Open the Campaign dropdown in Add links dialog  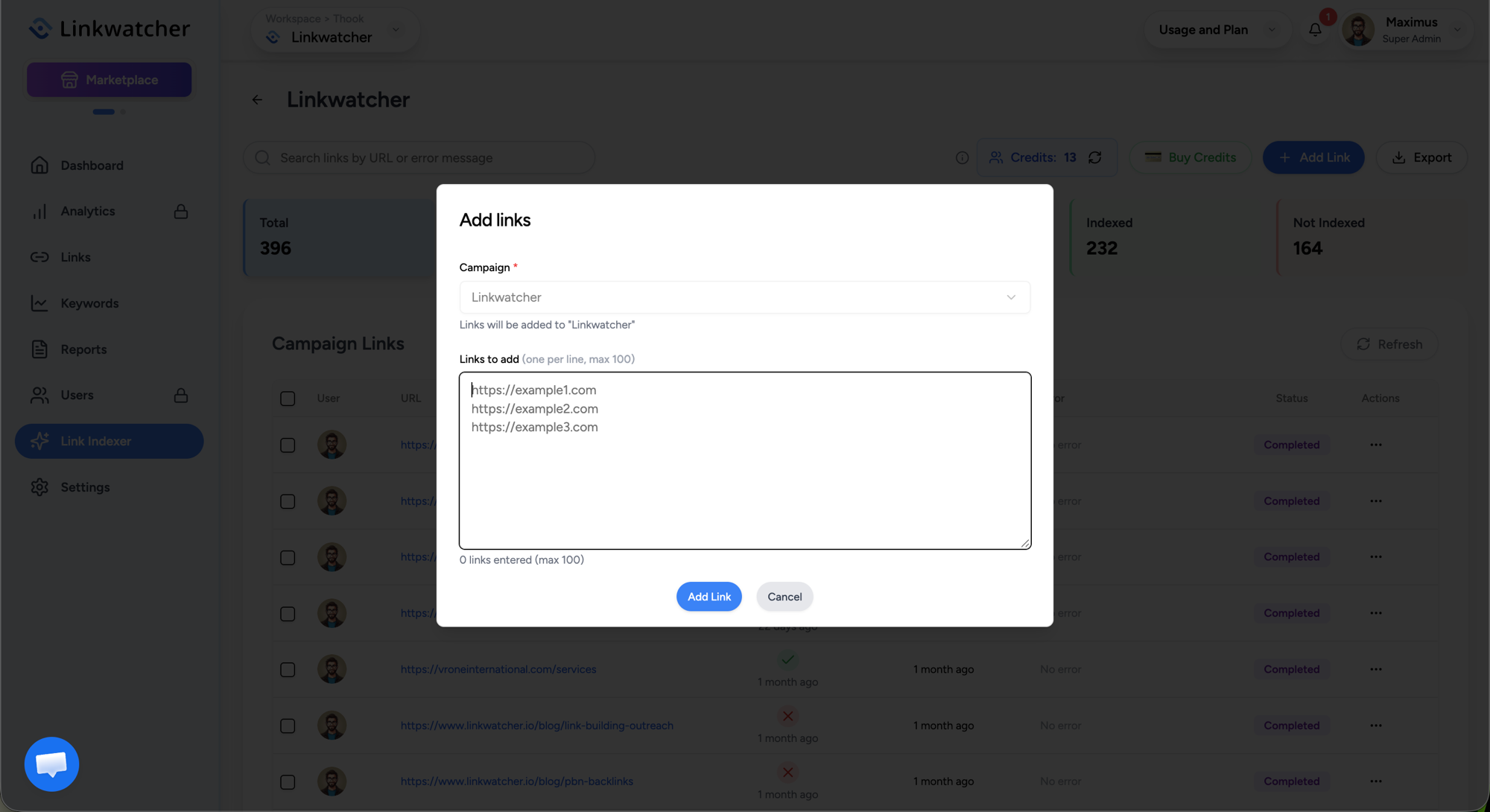click(x=744, y=297)
